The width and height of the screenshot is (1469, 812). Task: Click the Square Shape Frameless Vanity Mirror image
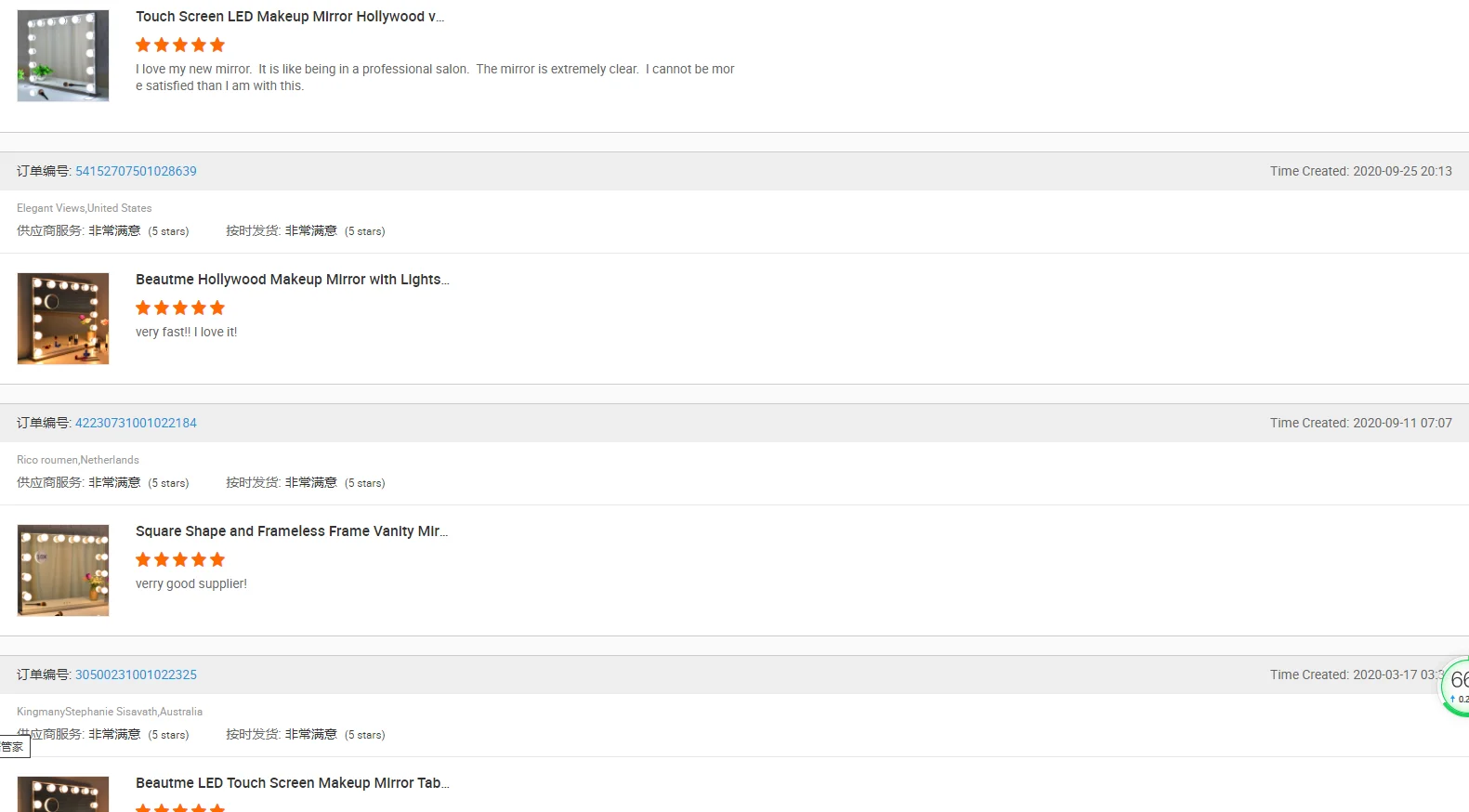point(63,570)
